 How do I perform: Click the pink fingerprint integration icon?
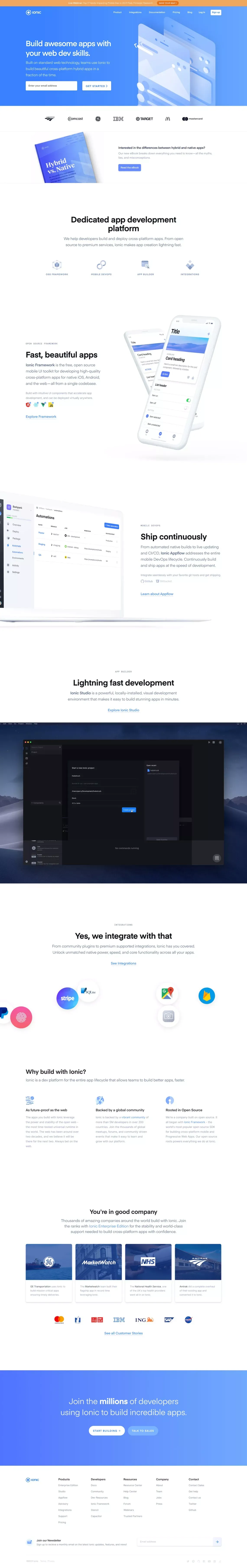point(21,1017)
